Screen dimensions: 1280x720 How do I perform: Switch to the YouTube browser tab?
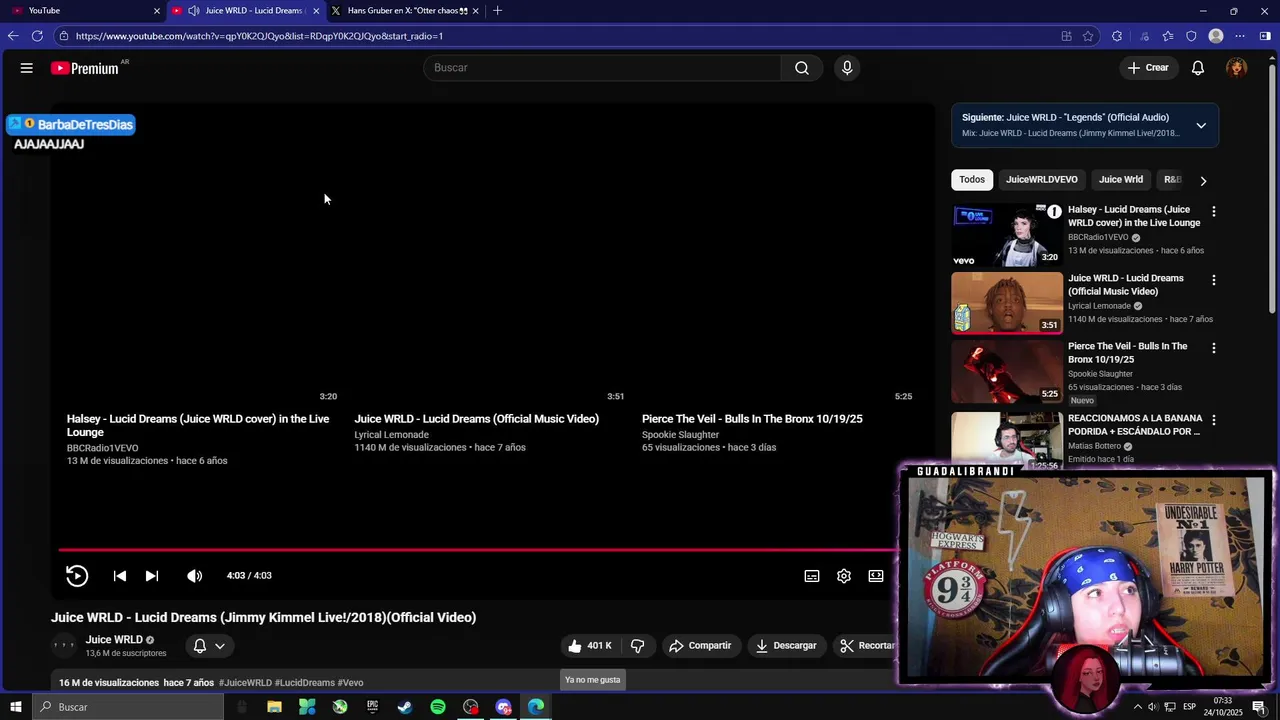point(84,11)
